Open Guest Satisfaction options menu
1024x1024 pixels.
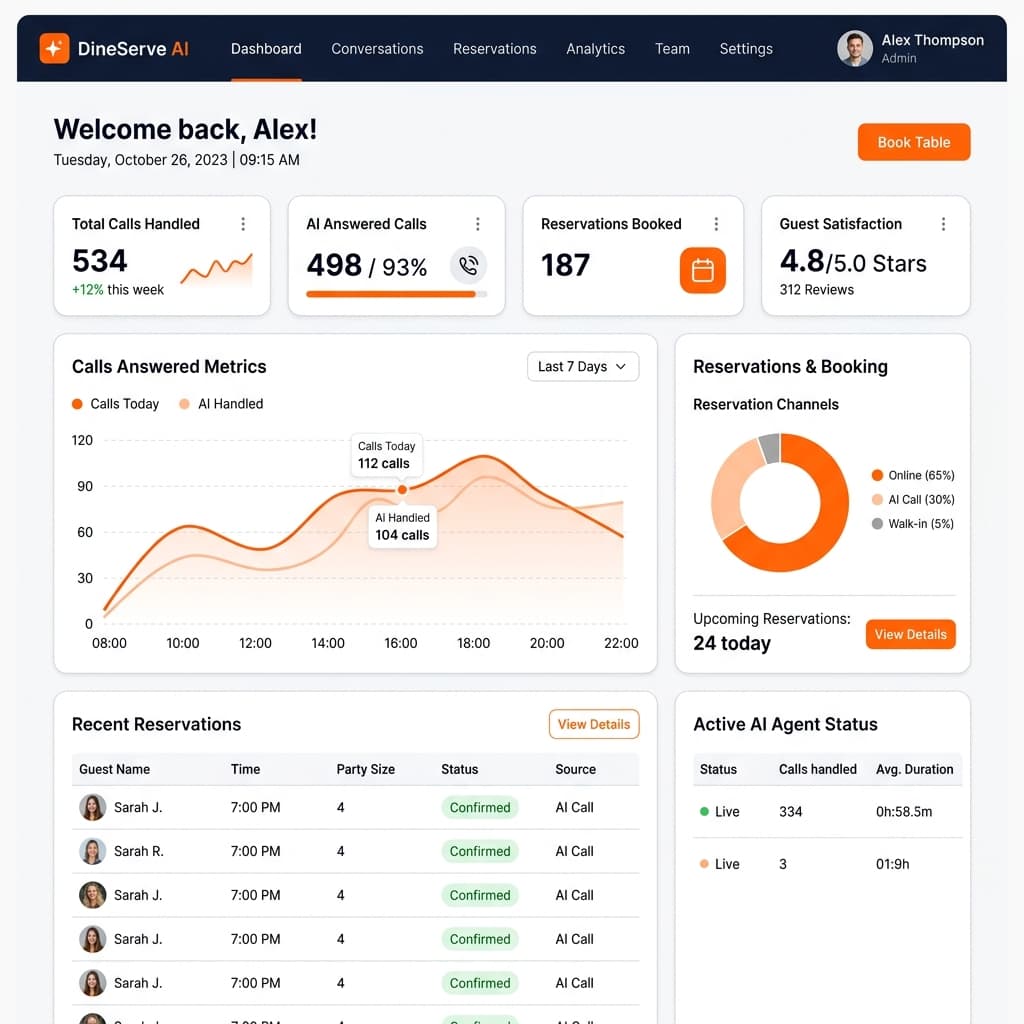(x=943, y=224)
